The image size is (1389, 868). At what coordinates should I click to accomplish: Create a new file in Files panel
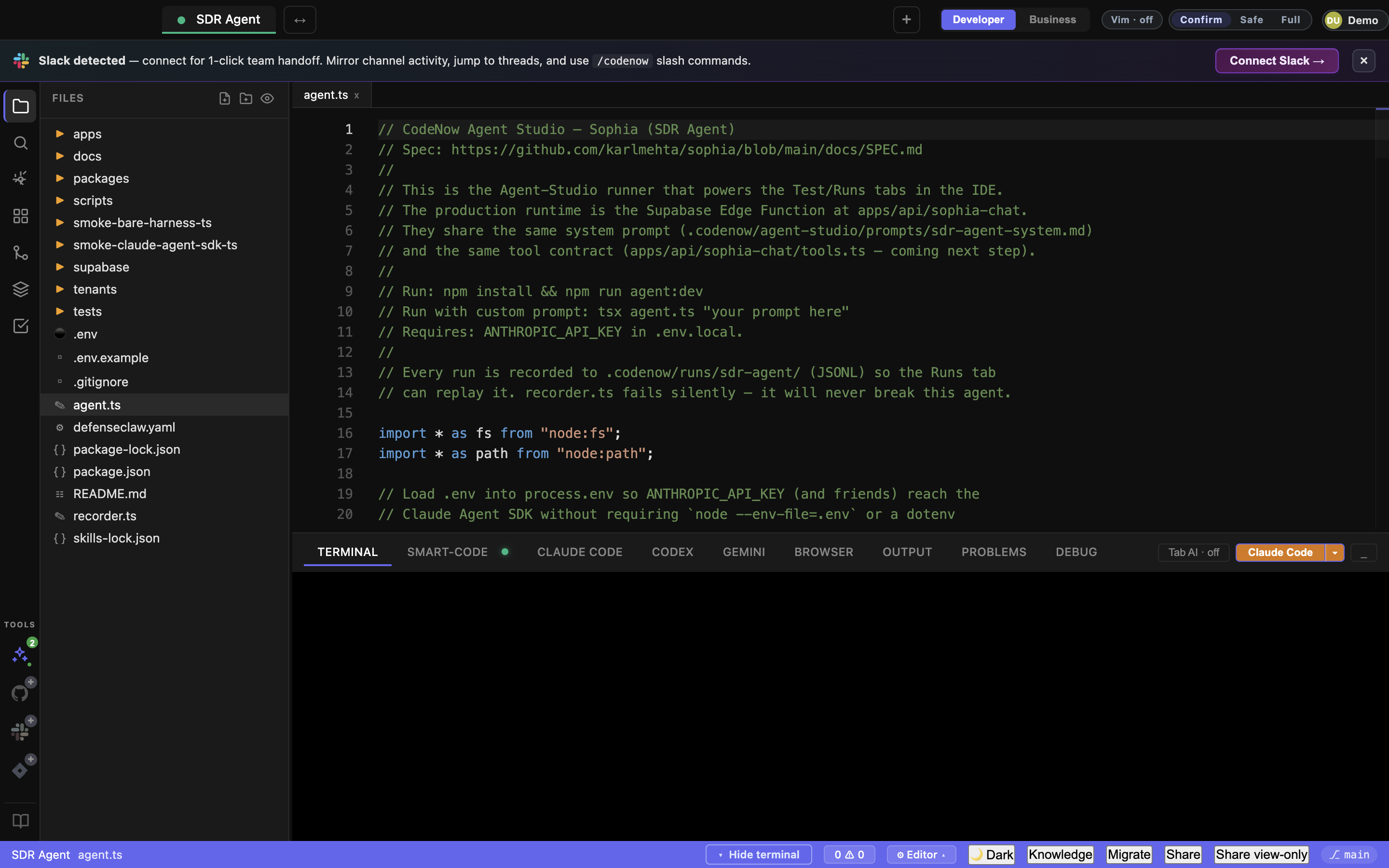[224, 99]
